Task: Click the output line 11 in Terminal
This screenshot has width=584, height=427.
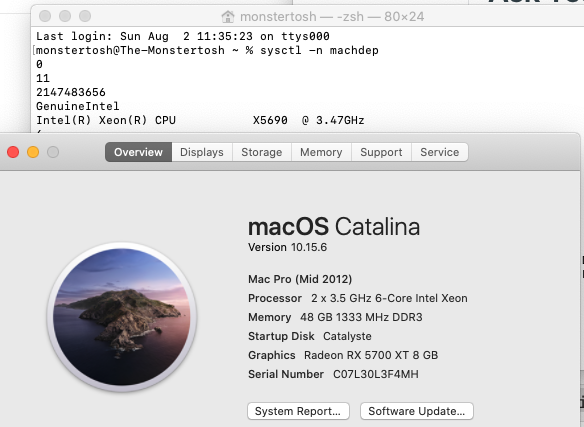Action: (x=42, y=78)
